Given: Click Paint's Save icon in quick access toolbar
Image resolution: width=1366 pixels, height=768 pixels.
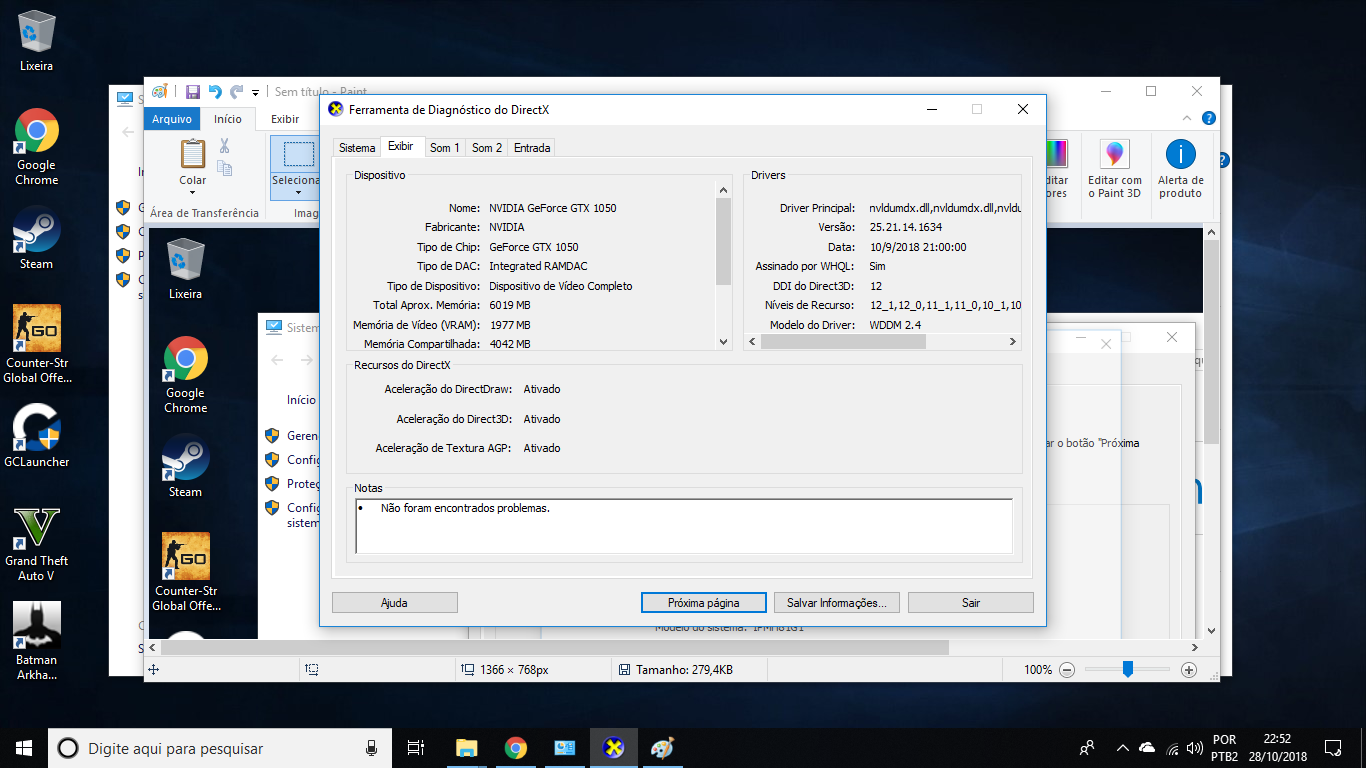Looking at the screenshot, I should tap(193, 92).
